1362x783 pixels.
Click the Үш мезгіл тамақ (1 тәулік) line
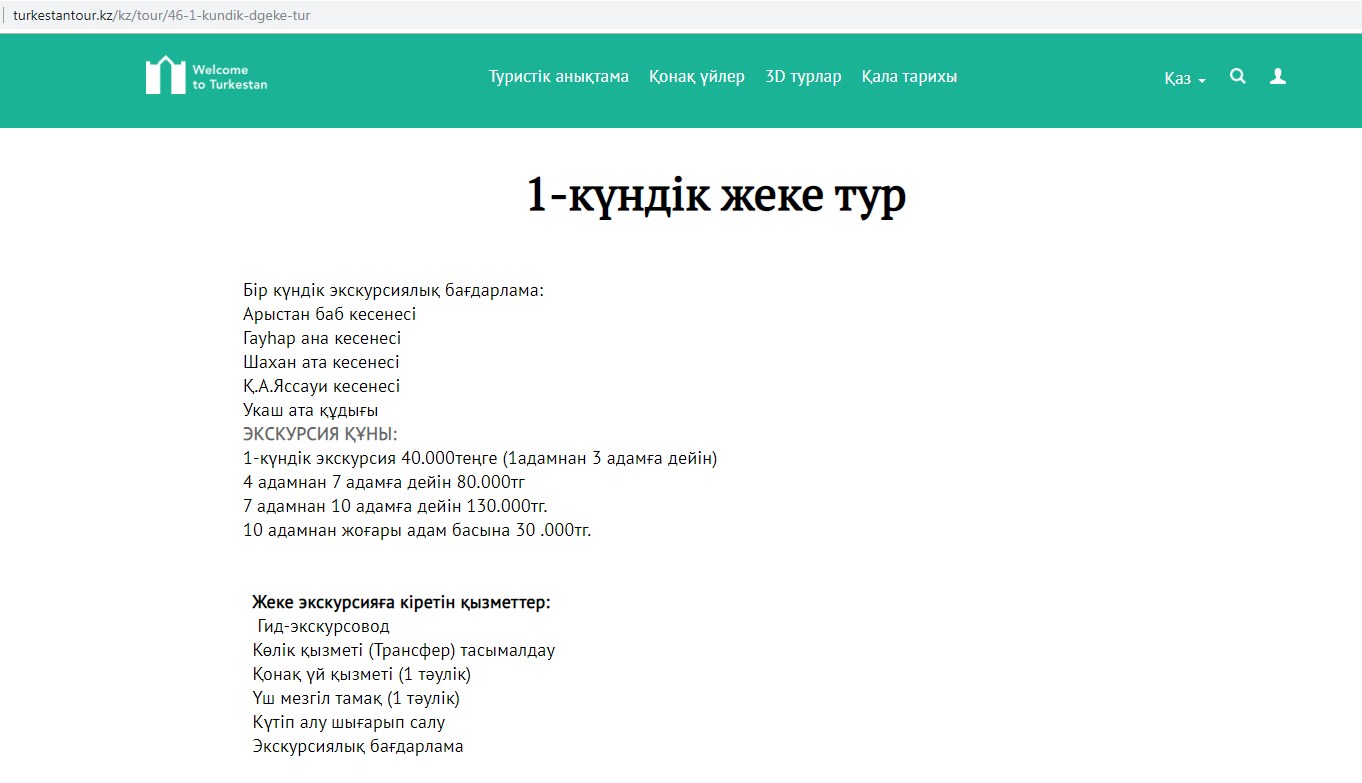coord(356,698)
